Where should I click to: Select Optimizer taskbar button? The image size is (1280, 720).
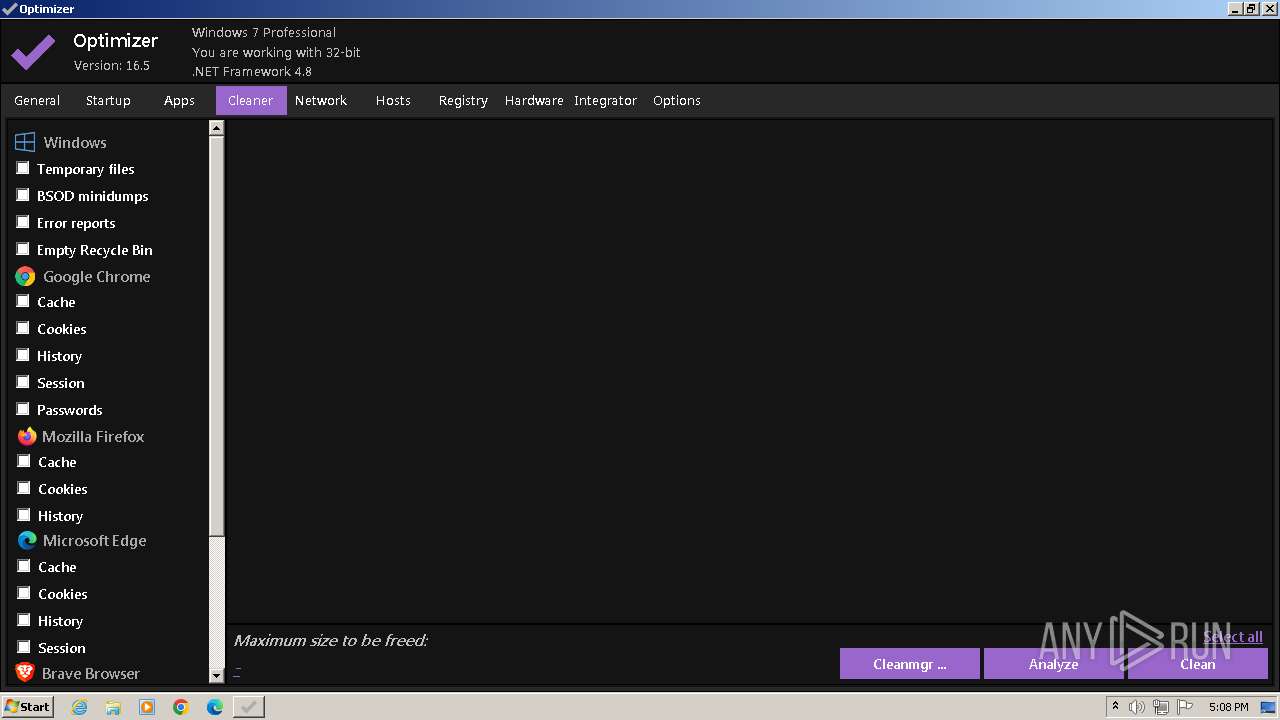point(248,707)
